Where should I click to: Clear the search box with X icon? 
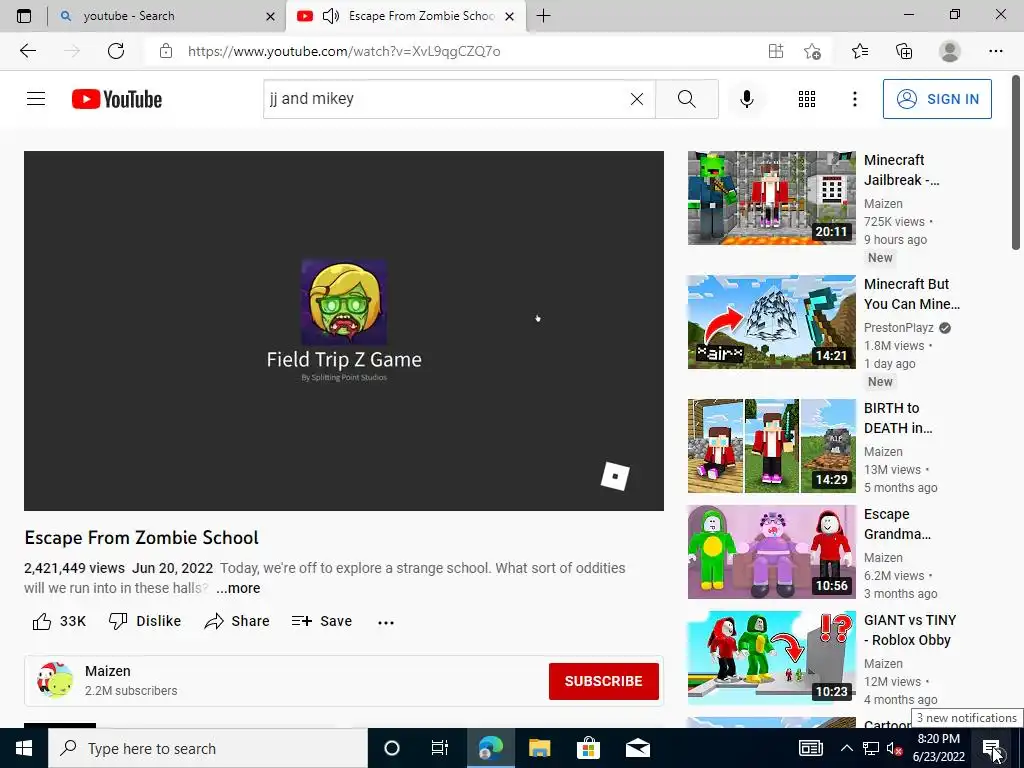tap(637, 99)
